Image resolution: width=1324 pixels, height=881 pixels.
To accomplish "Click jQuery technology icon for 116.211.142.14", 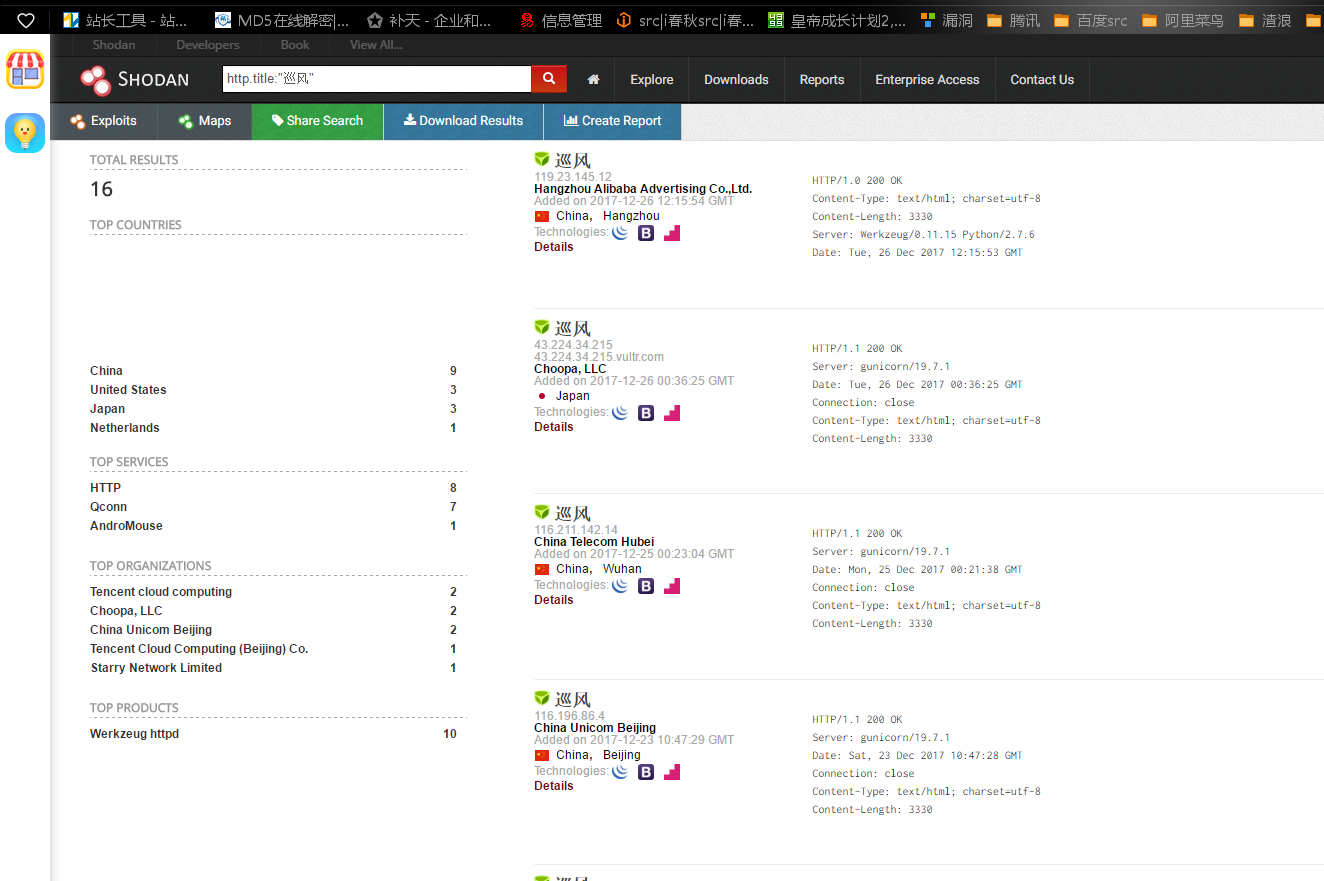I will 620,586.
